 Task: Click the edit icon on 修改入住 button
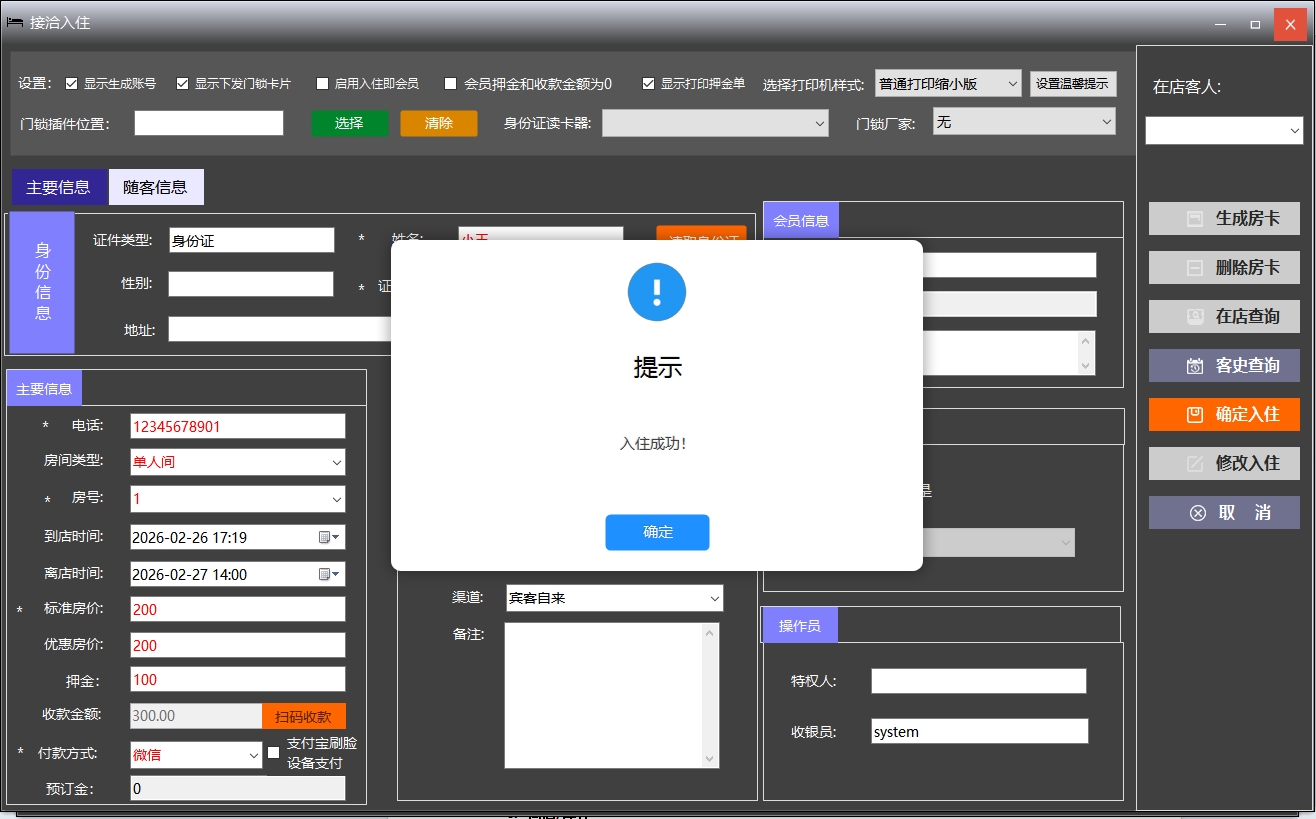[1195, 463]
